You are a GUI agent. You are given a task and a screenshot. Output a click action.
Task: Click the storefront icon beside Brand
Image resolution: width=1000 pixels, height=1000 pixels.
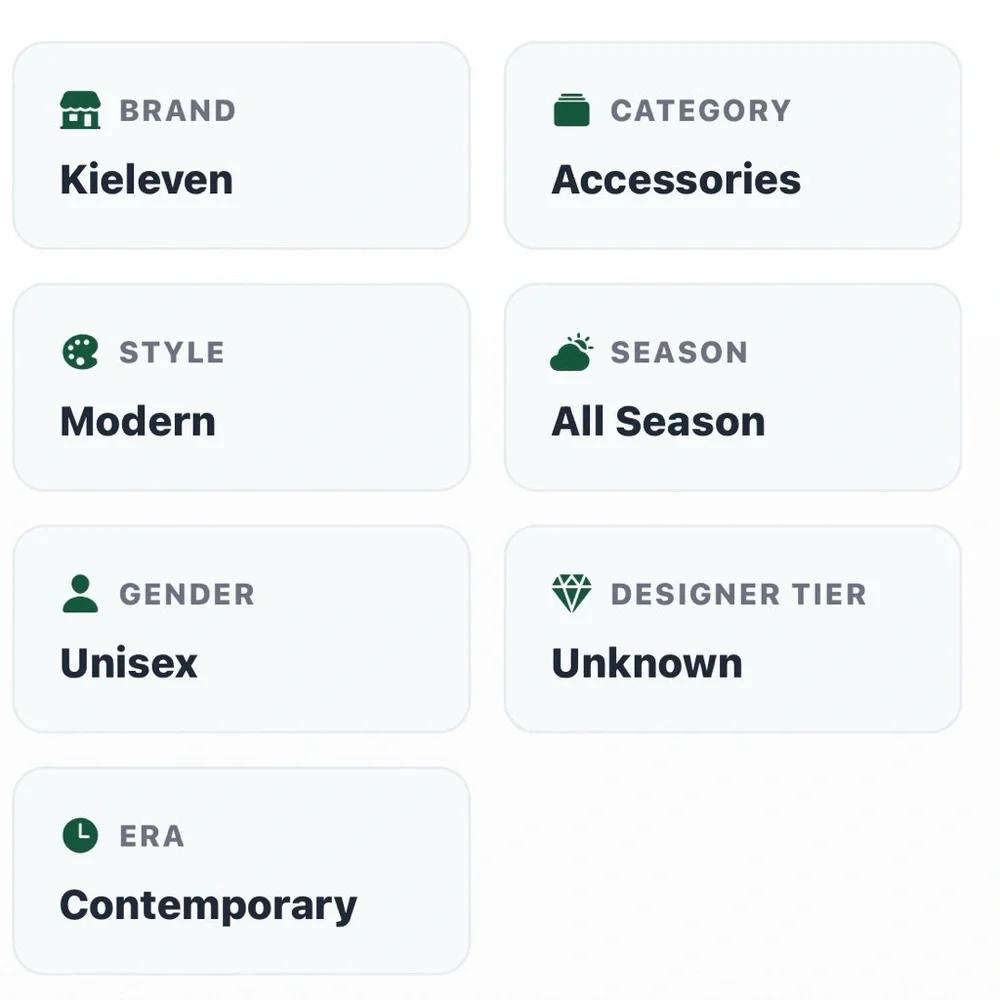click(x=80, y=110)
